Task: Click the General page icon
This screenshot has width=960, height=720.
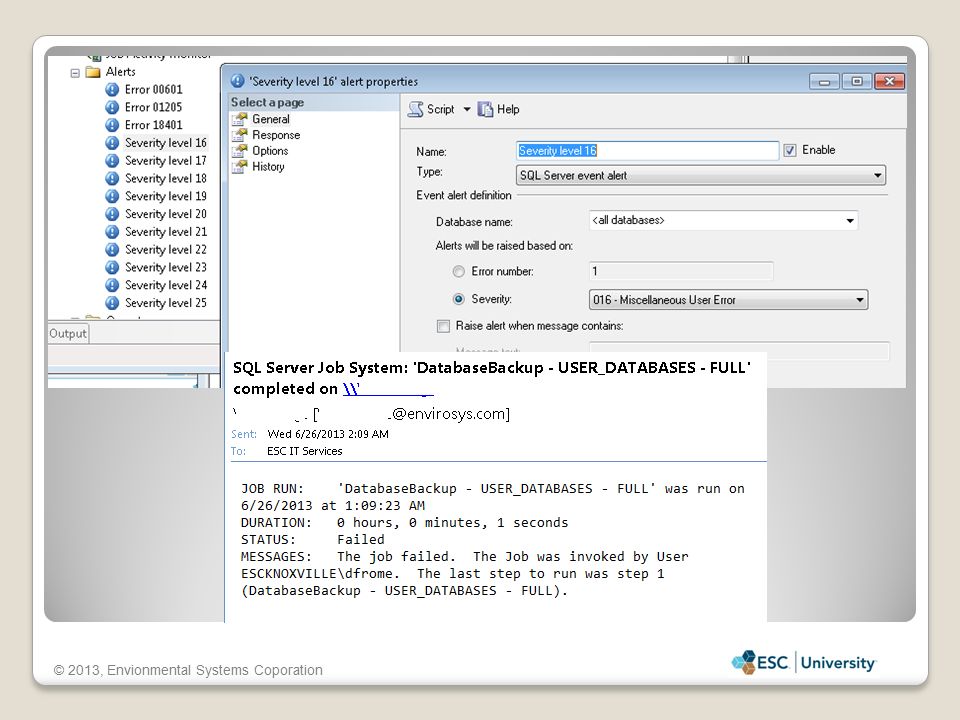Action: [239, 119]
